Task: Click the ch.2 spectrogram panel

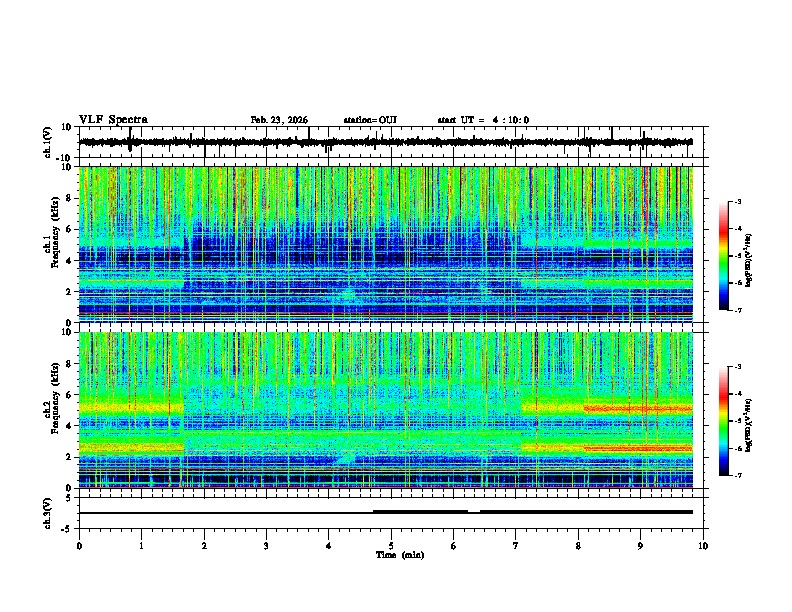Action: click(386, 410)
